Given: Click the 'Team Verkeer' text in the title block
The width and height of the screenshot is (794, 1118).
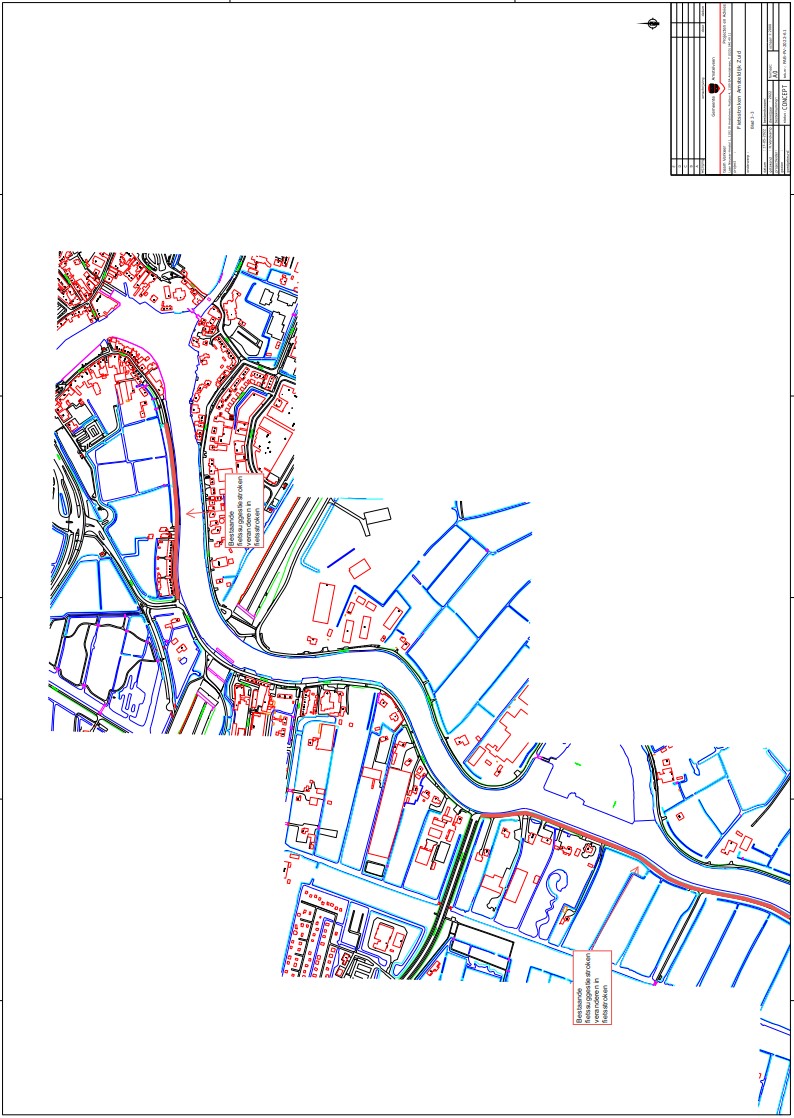Looking at the screenshot, I should [x=726, y=156].
